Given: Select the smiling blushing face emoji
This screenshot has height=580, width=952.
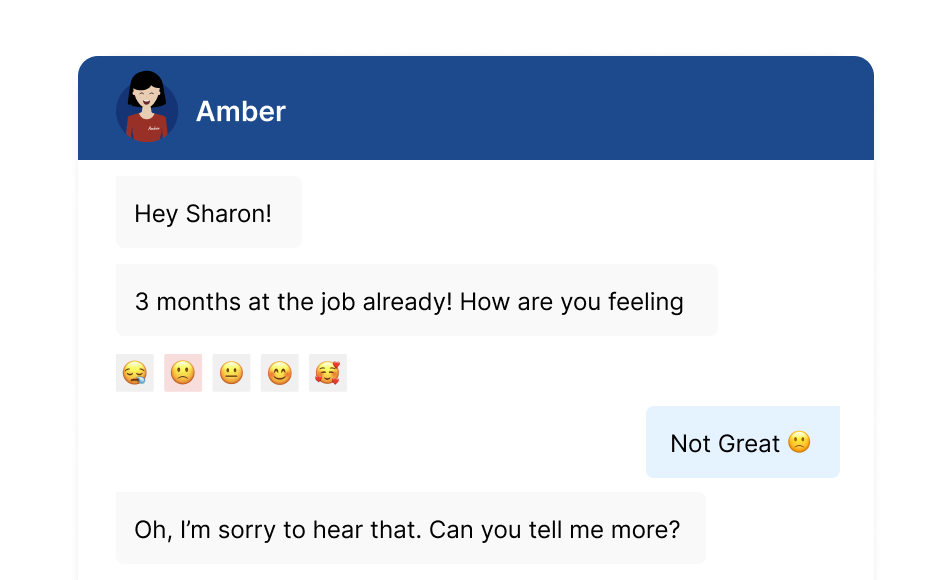Looking at the screenshot, I should tap(280, 373).
